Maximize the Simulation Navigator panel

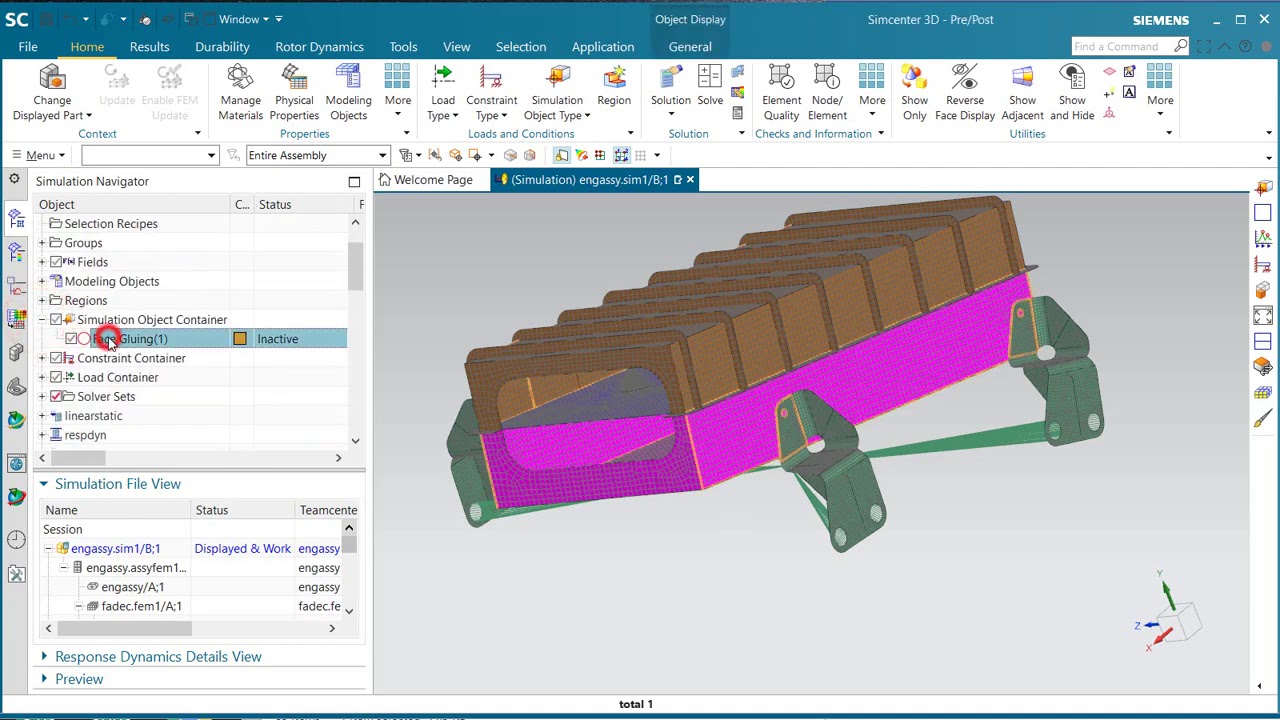[x=354, y=181]
